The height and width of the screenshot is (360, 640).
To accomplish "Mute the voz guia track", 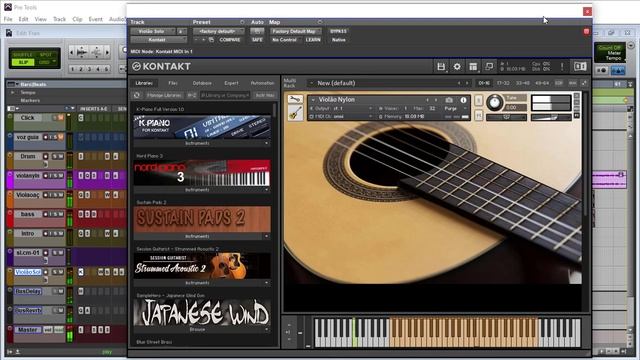I will pyautogui.click(x=61, y=137).
